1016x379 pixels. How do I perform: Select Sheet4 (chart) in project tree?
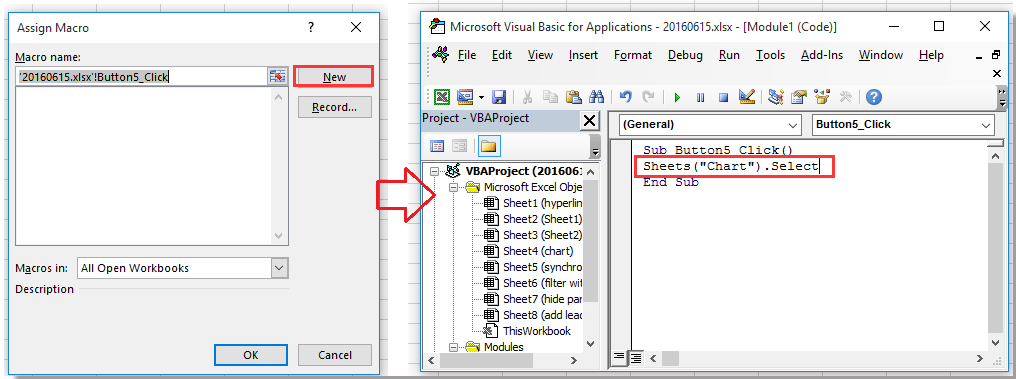click(x=529, y=251)
